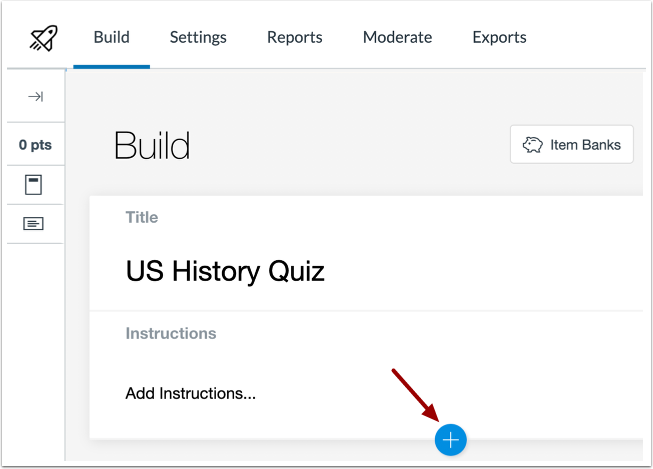
Task: Click the piggy bank icon
Action: coord(532,145)
